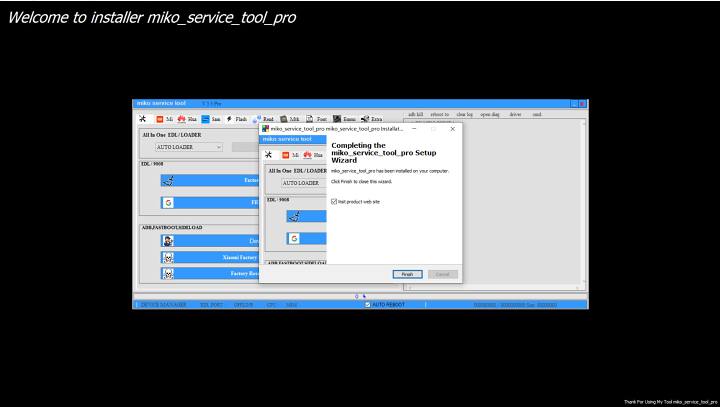The height and width of the screenshot is (407, 720).
Task: Click clear log button
Action: (x=465, y=114)
